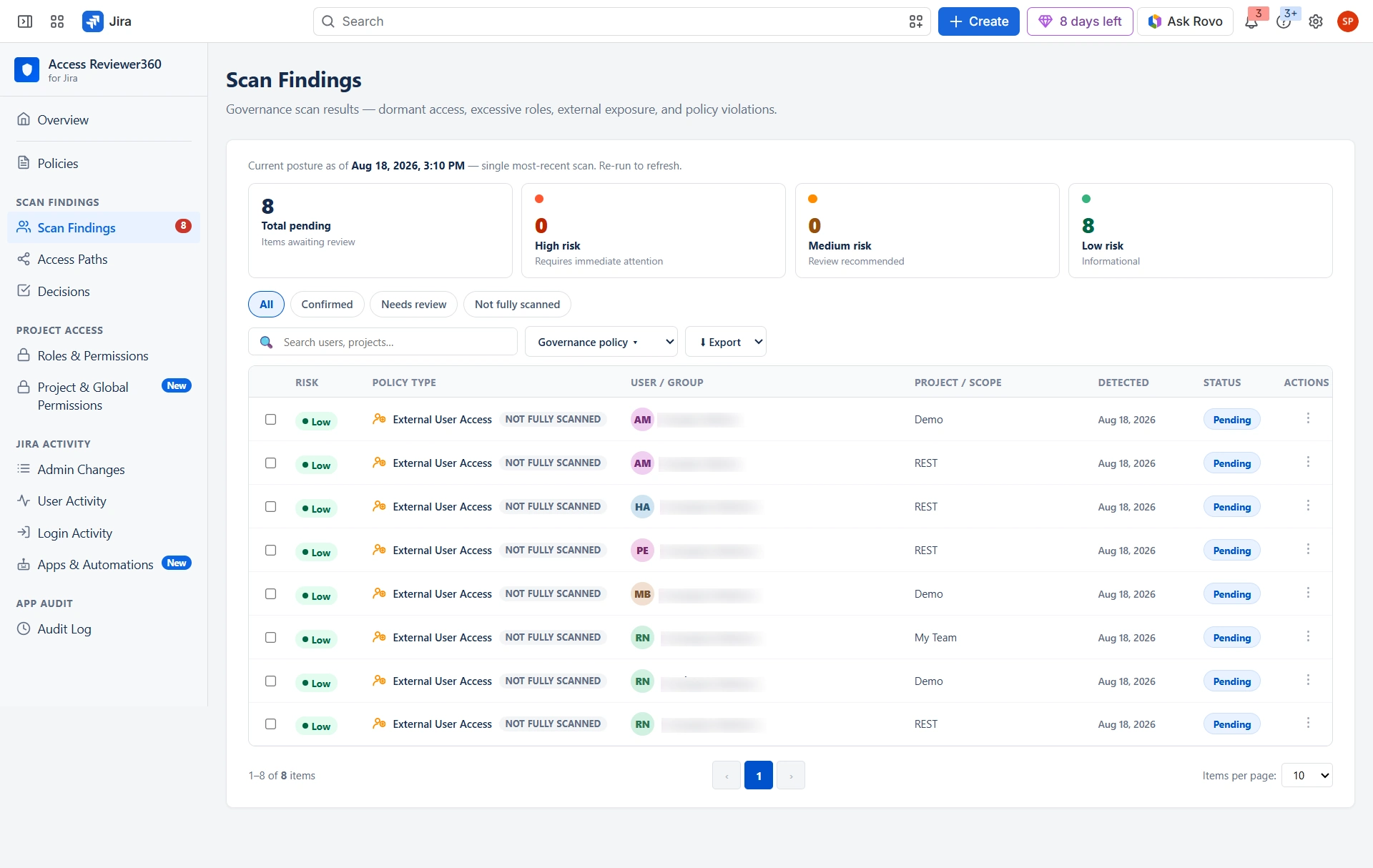The image size is (1373, 868).
Task: Open the help icon with 3+ badge
Action: (1284, 22)
